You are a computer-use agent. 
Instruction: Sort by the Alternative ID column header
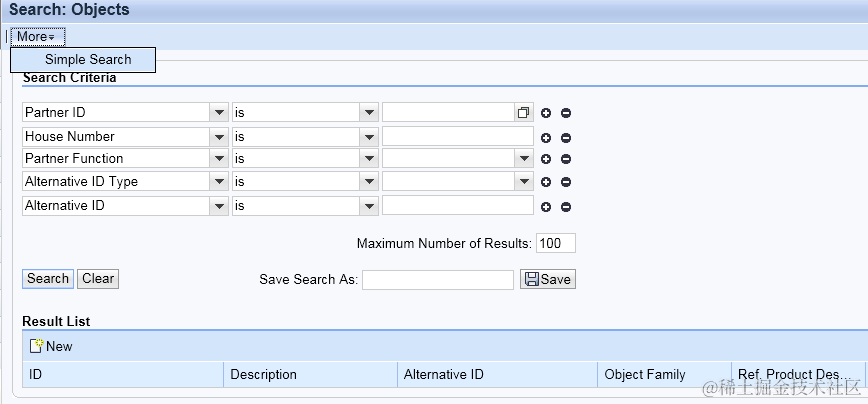pos(498,375)
